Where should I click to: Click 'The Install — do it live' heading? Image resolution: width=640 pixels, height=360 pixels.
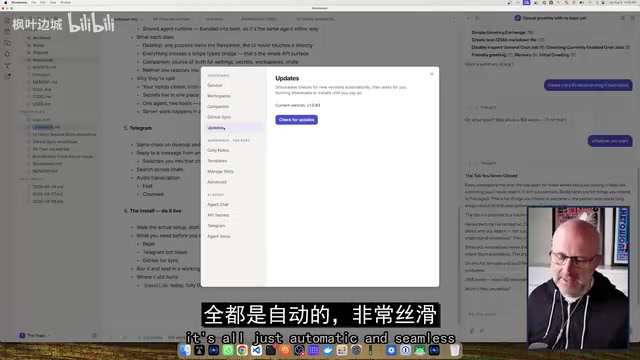[x=156, y=211]
